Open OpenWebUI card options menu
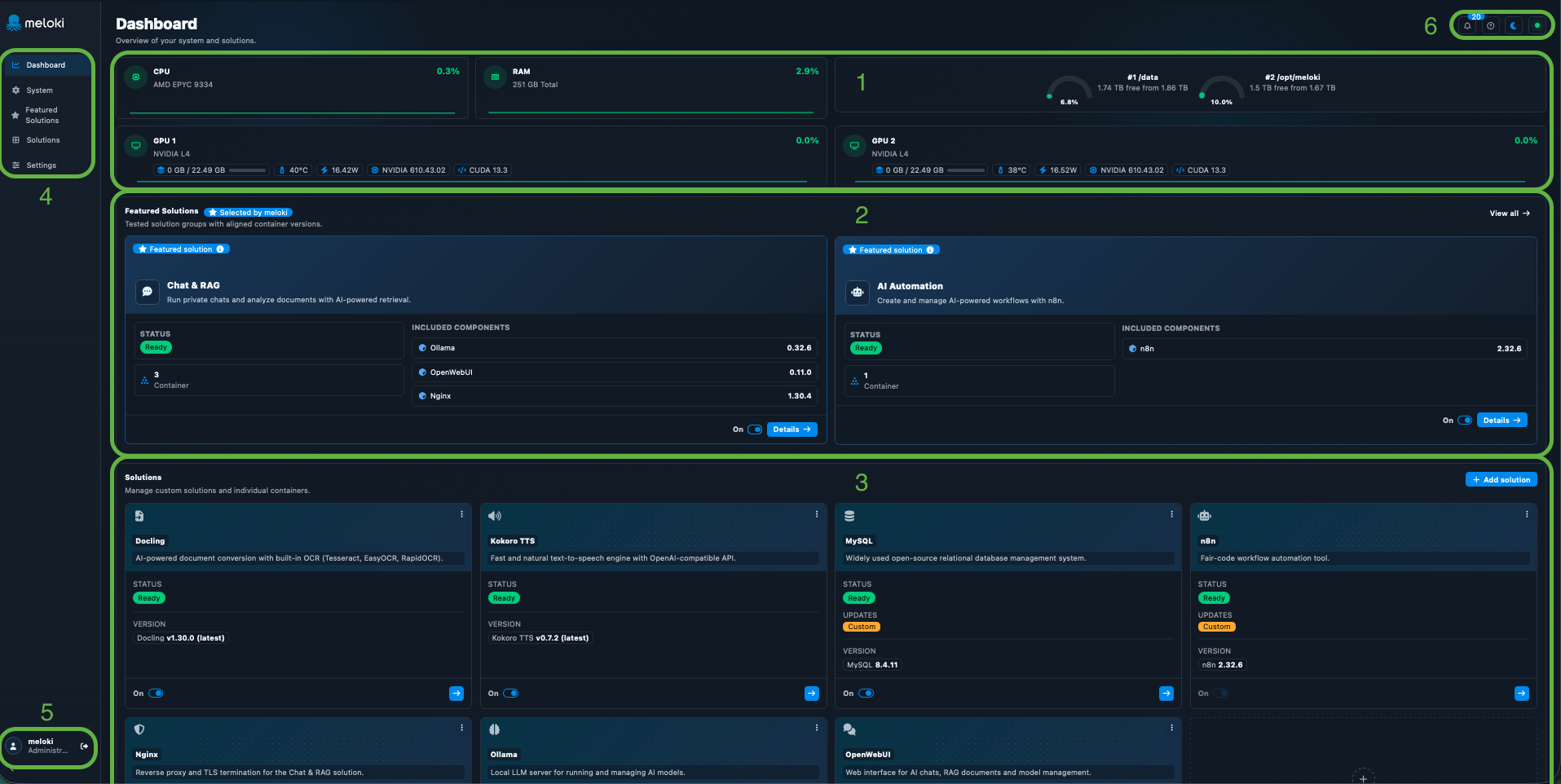 coord(1171,728)
